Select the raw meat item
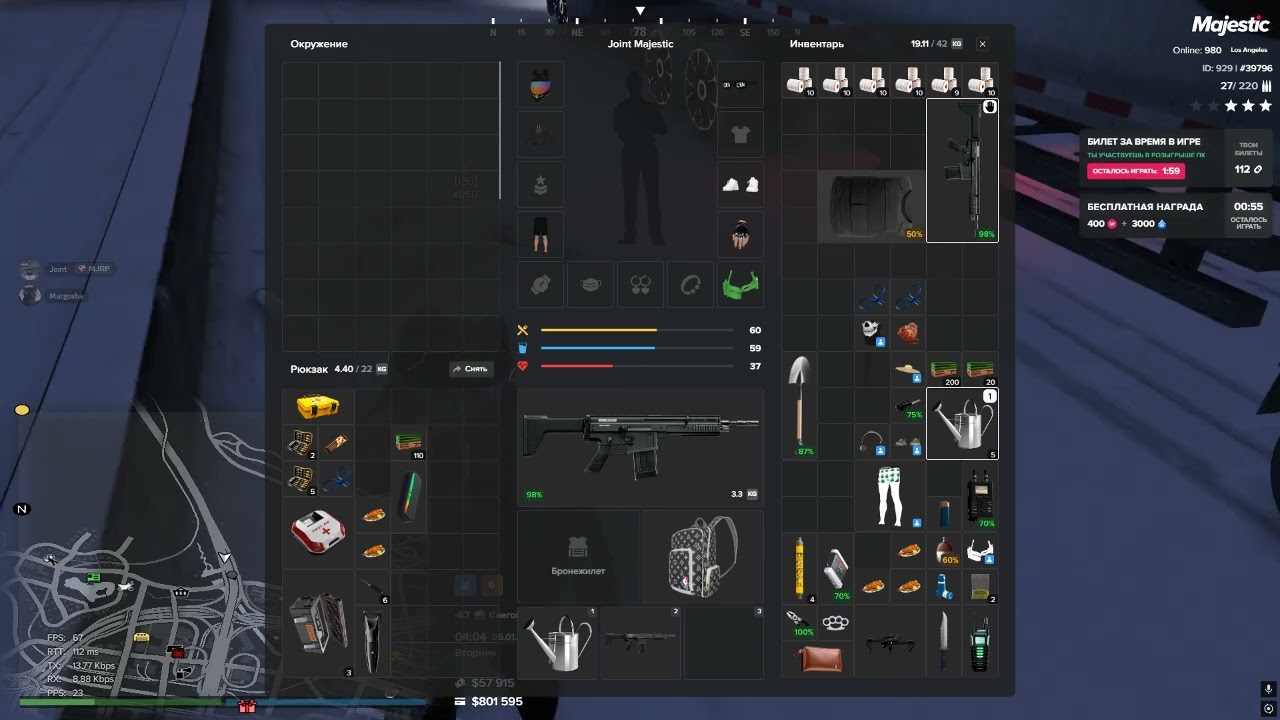Image resolution: width=1280 pixels, height=720 pixels. tap(908, 333)
